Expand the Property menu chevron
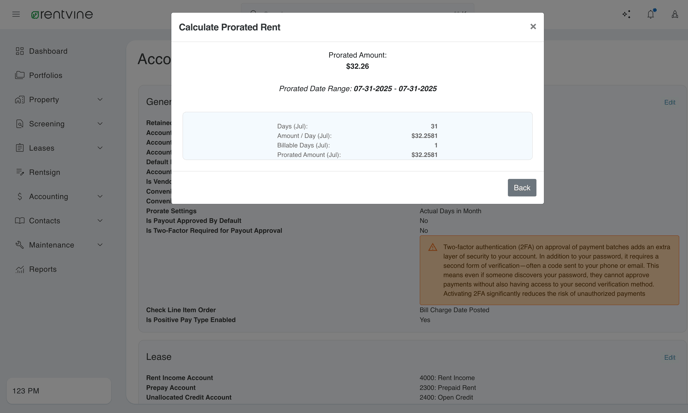Screen dimensions: 688x413 pos(100,100)
